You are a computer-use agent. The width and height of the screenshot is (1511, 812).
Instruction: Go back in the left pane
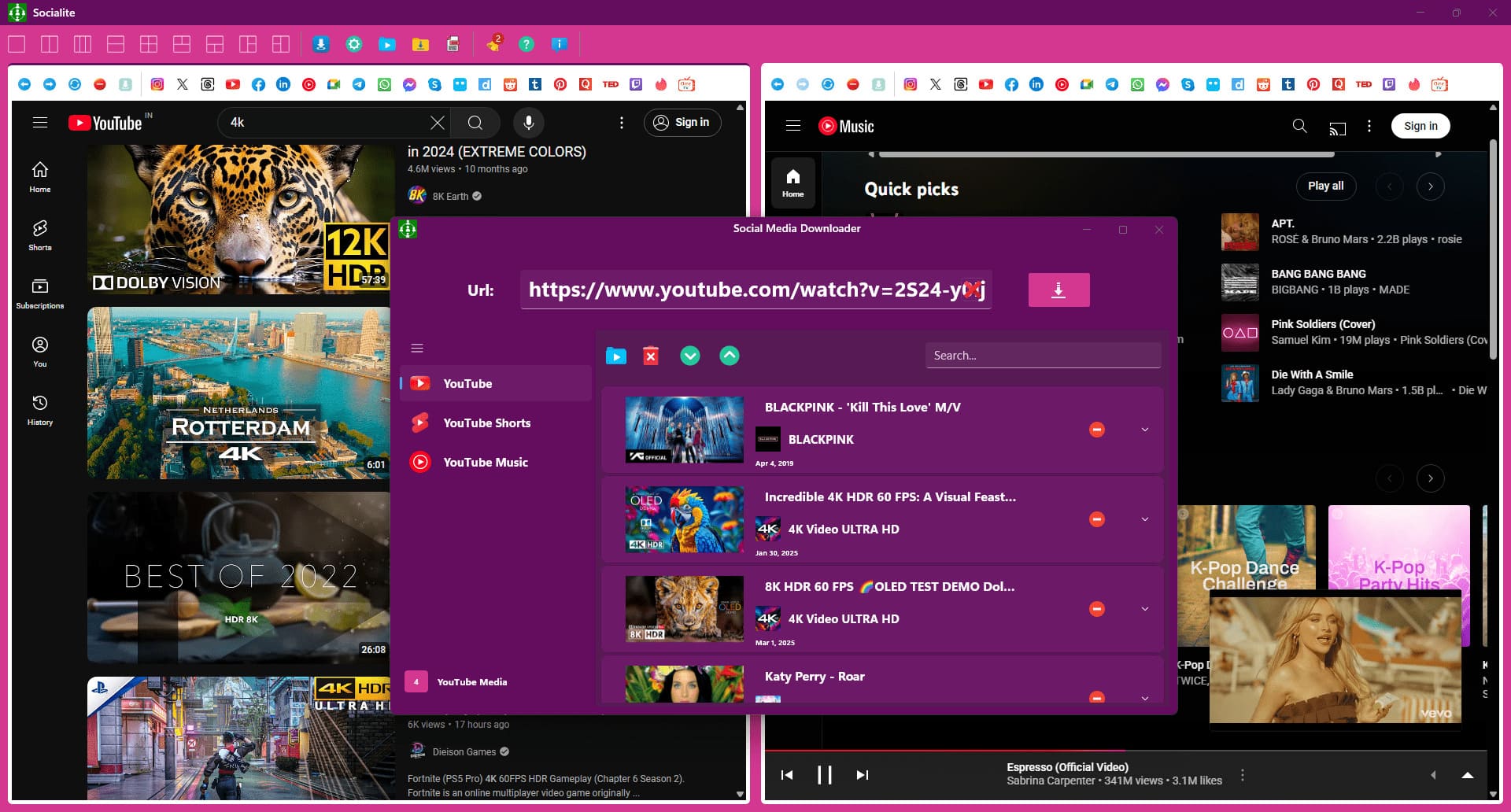(x=24, y=84)
